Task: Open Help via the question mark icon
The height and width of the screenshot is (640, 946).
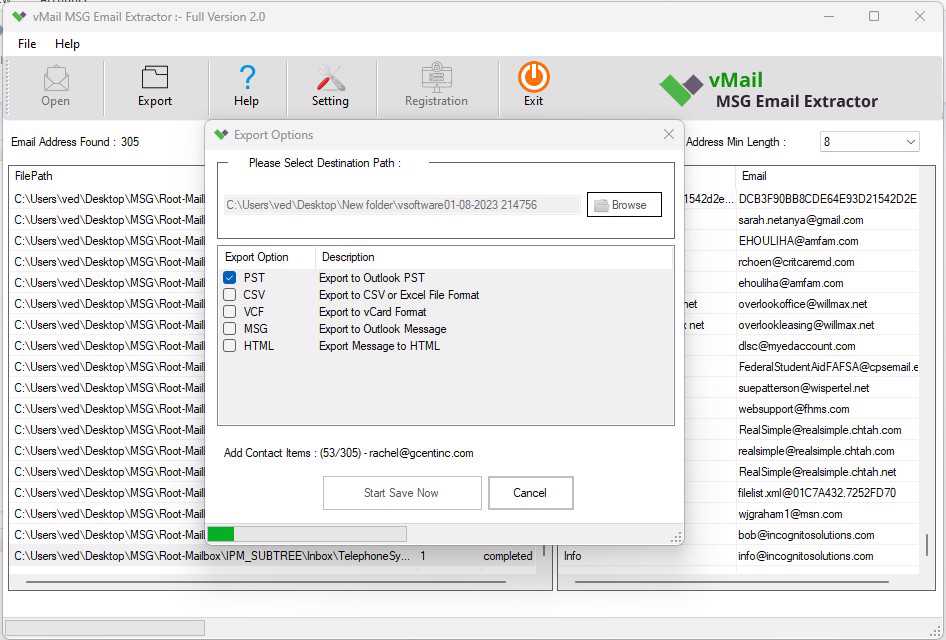Action: [247, 78]
